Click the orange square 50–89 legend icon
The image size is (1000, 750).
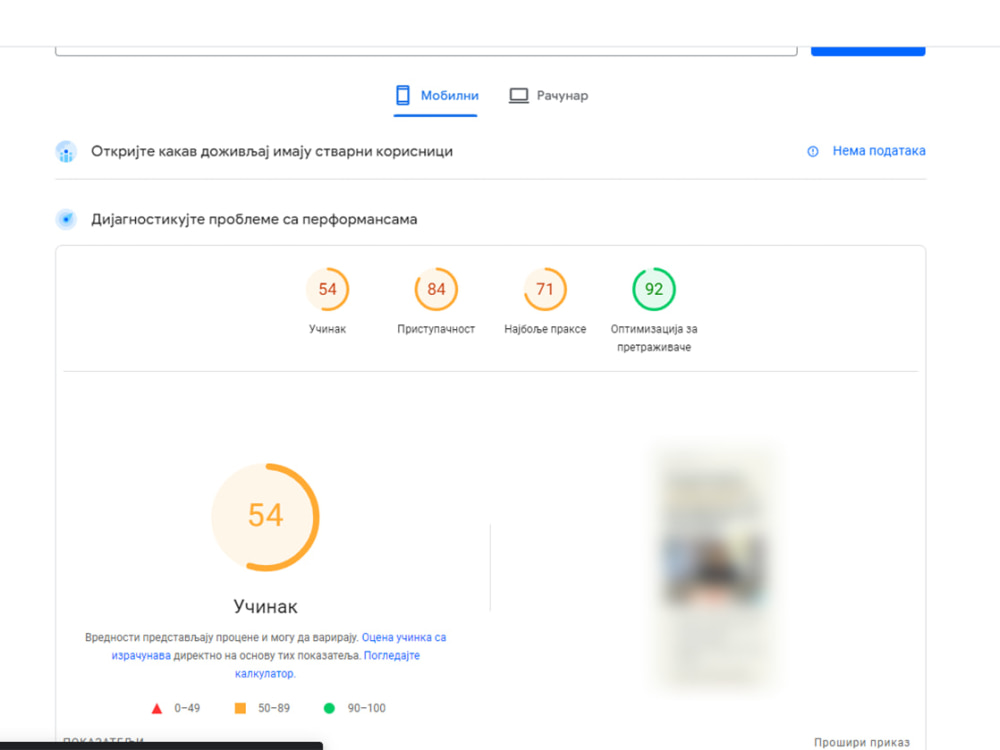tap(240, 708)
